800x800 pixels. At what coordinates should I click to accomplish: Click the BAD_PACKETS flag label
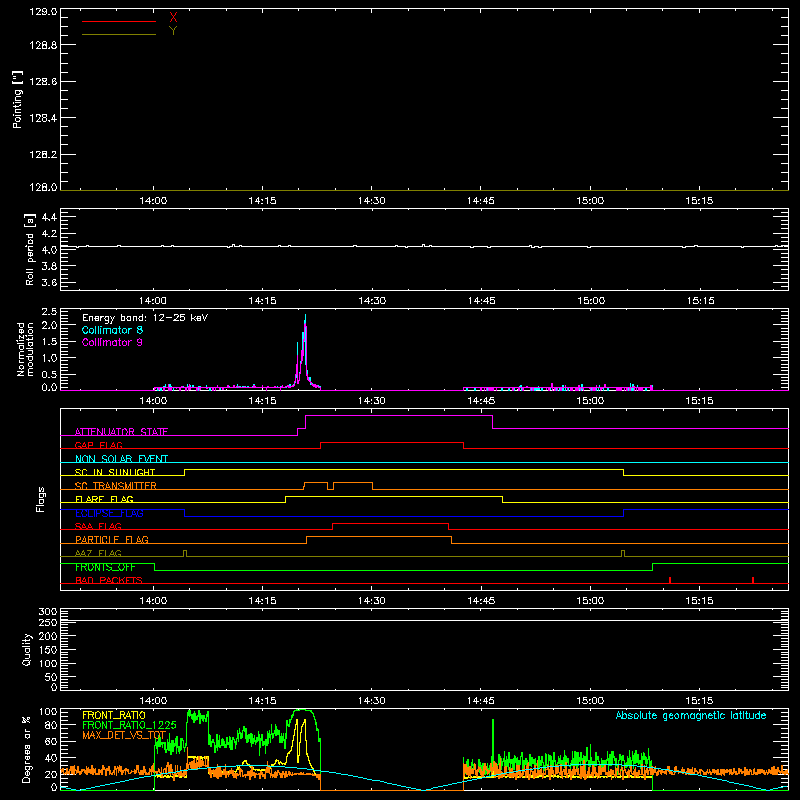[109, 580]
